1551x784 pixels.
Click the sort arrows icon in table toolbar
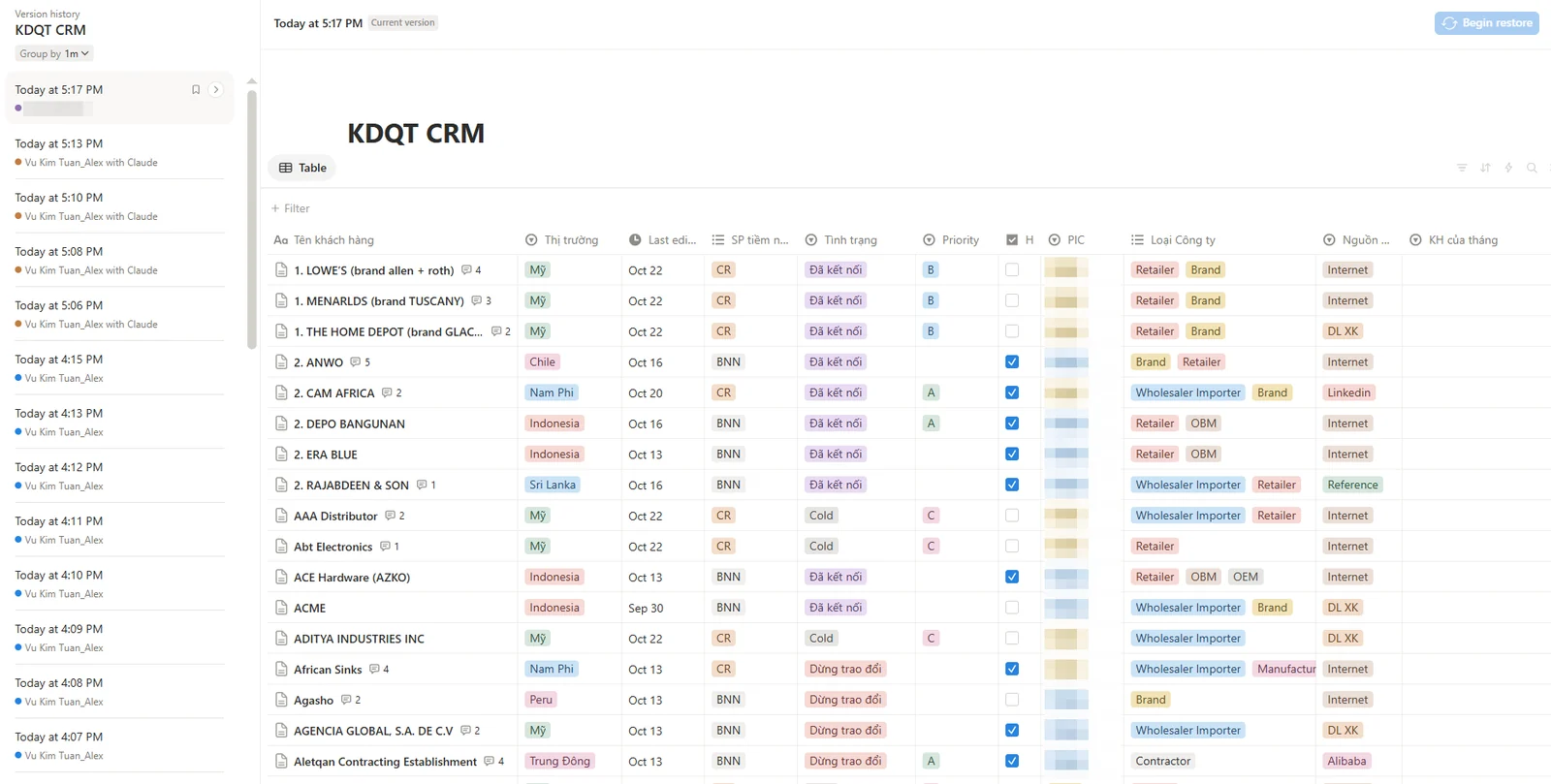click(x=1485, y=168)
